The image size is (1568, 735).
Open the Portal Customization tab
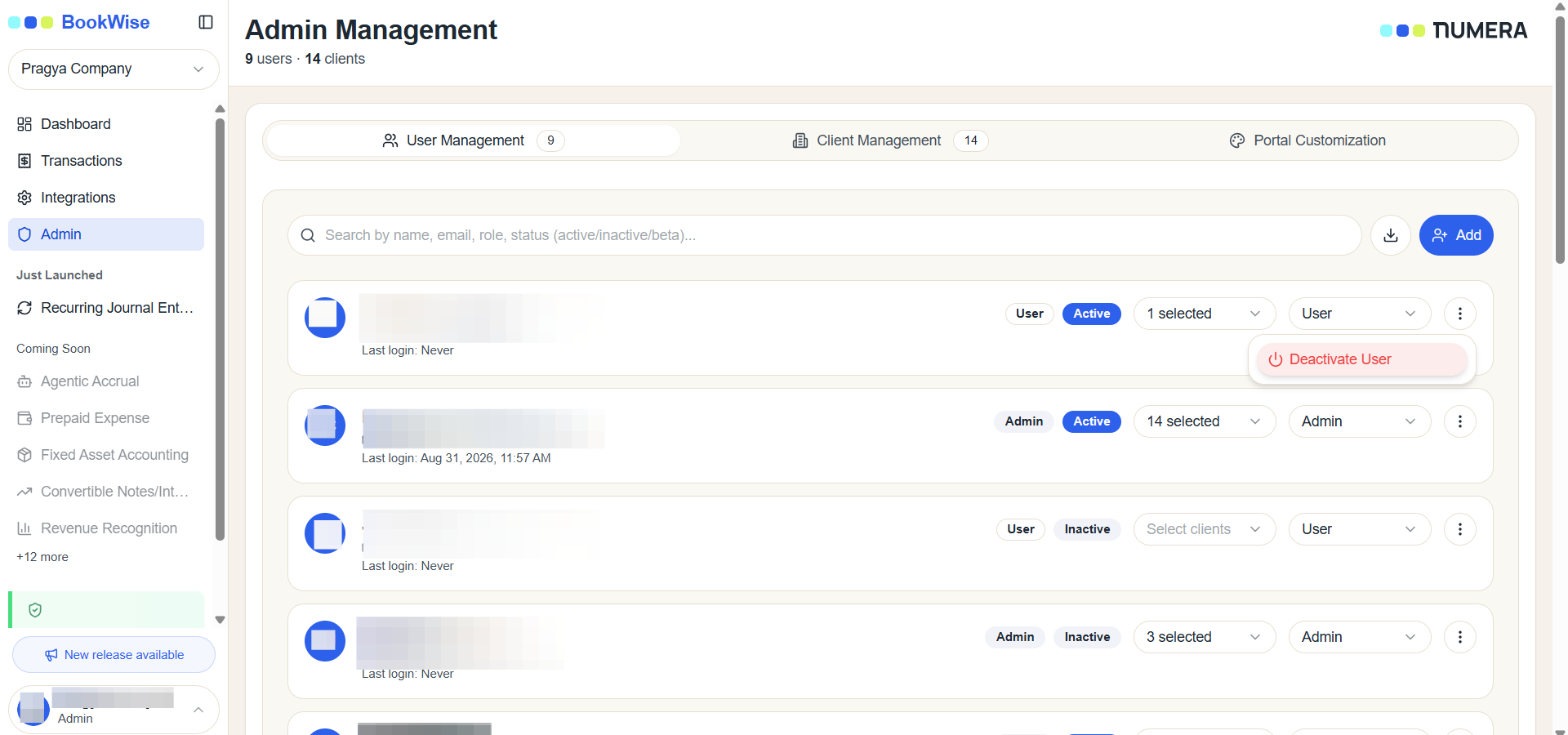click(x=1307, y=140)
